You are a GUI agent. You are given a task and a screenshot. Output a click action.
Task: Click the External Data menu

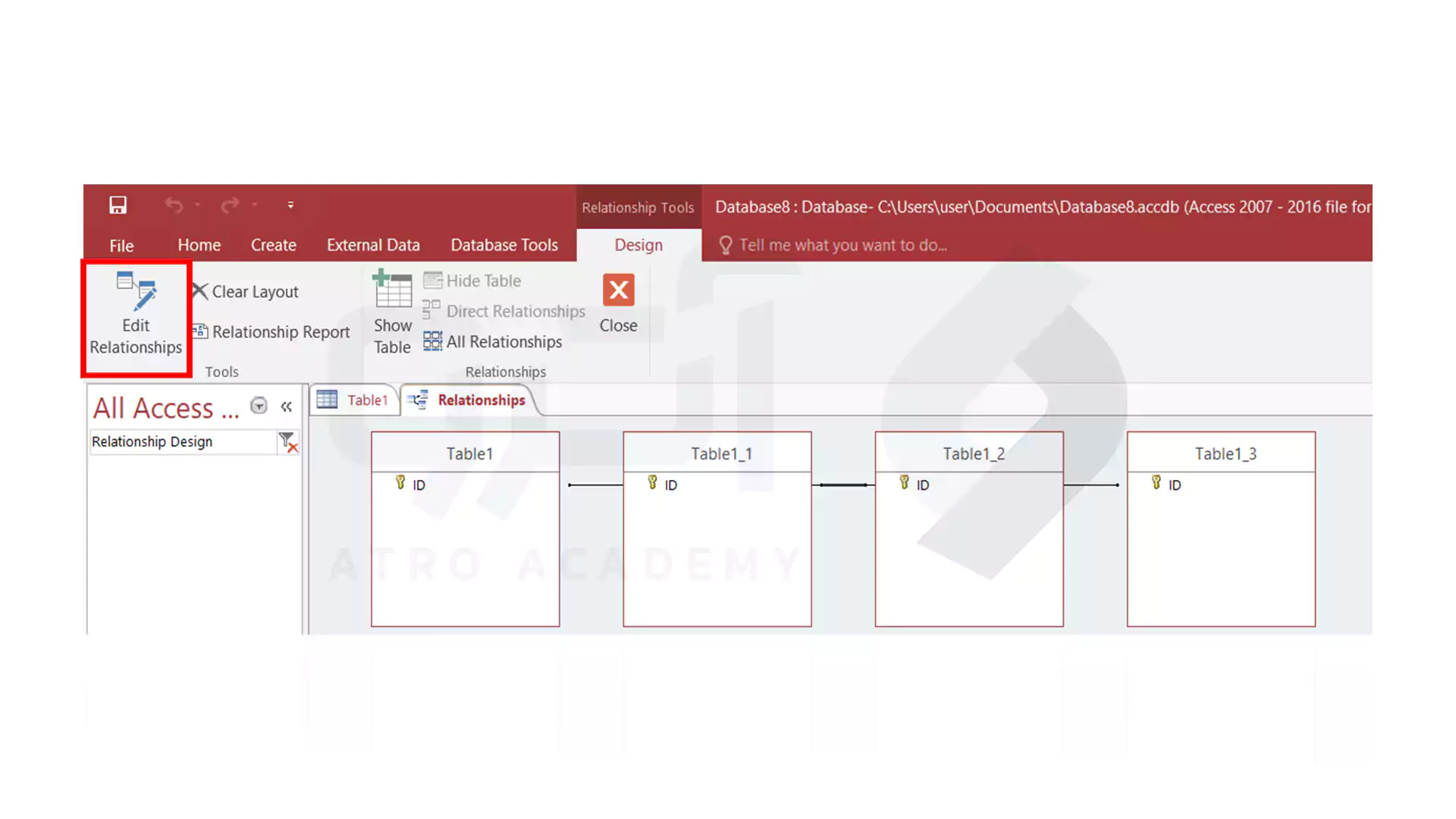coord(373,244)
